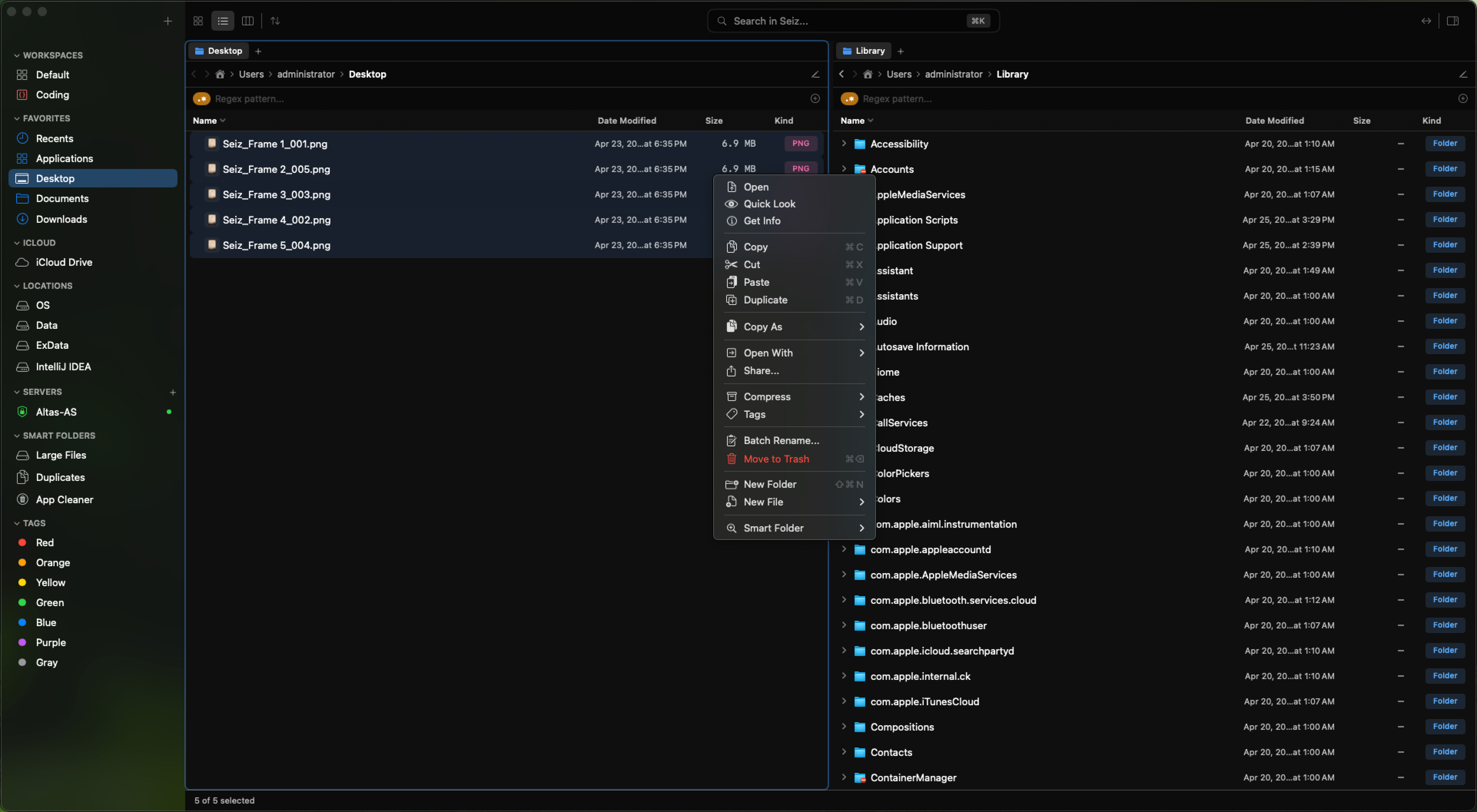
Task: Expand the com.apple.appleaccountd folder
Action: [843, 549]
